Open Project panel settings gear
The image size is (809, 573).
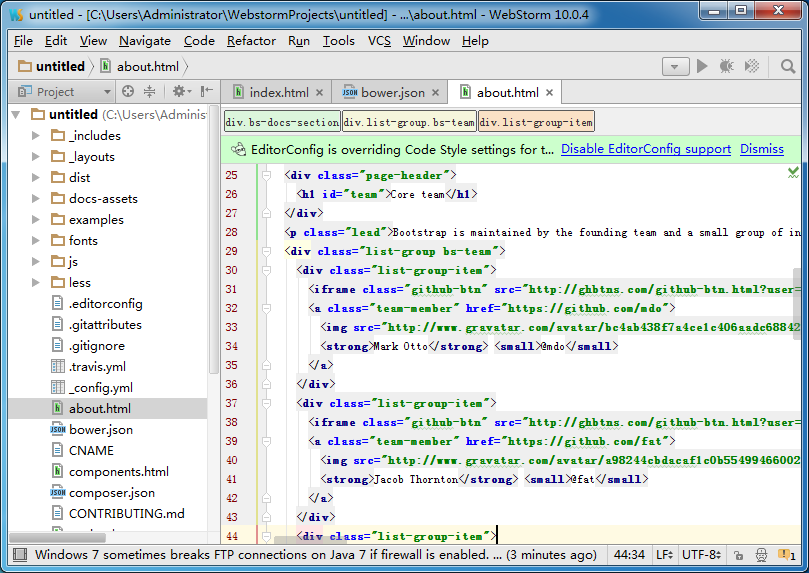click(179, 92)
